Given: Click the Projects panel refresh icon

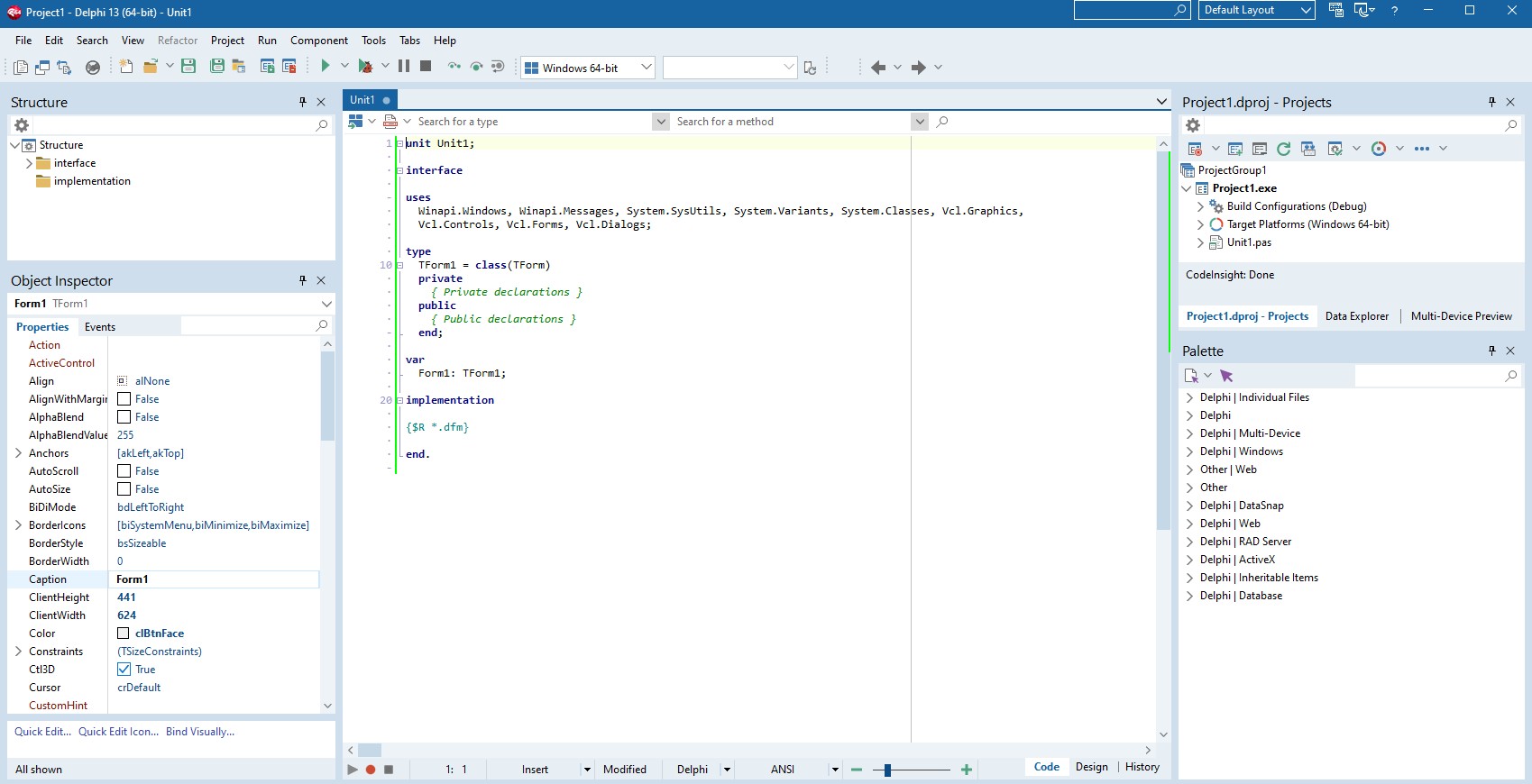Looking at the screenshot, I should [x=1284, y=149].
